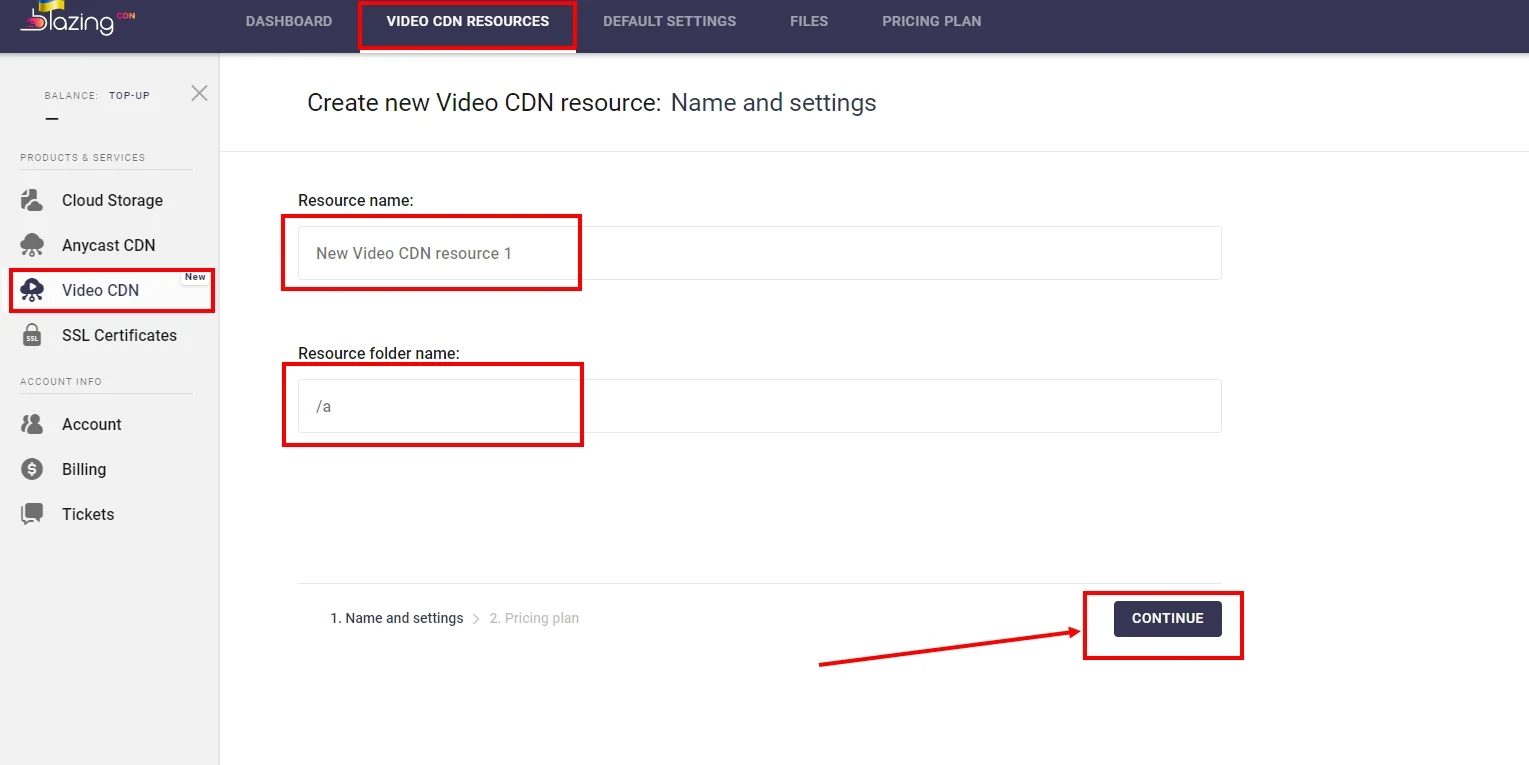The height and width of the screenshot is (765, 1529).
Task: Click the Cloud Storage sidebar icon
Action: pyautogui.click(x=32, y=200)
